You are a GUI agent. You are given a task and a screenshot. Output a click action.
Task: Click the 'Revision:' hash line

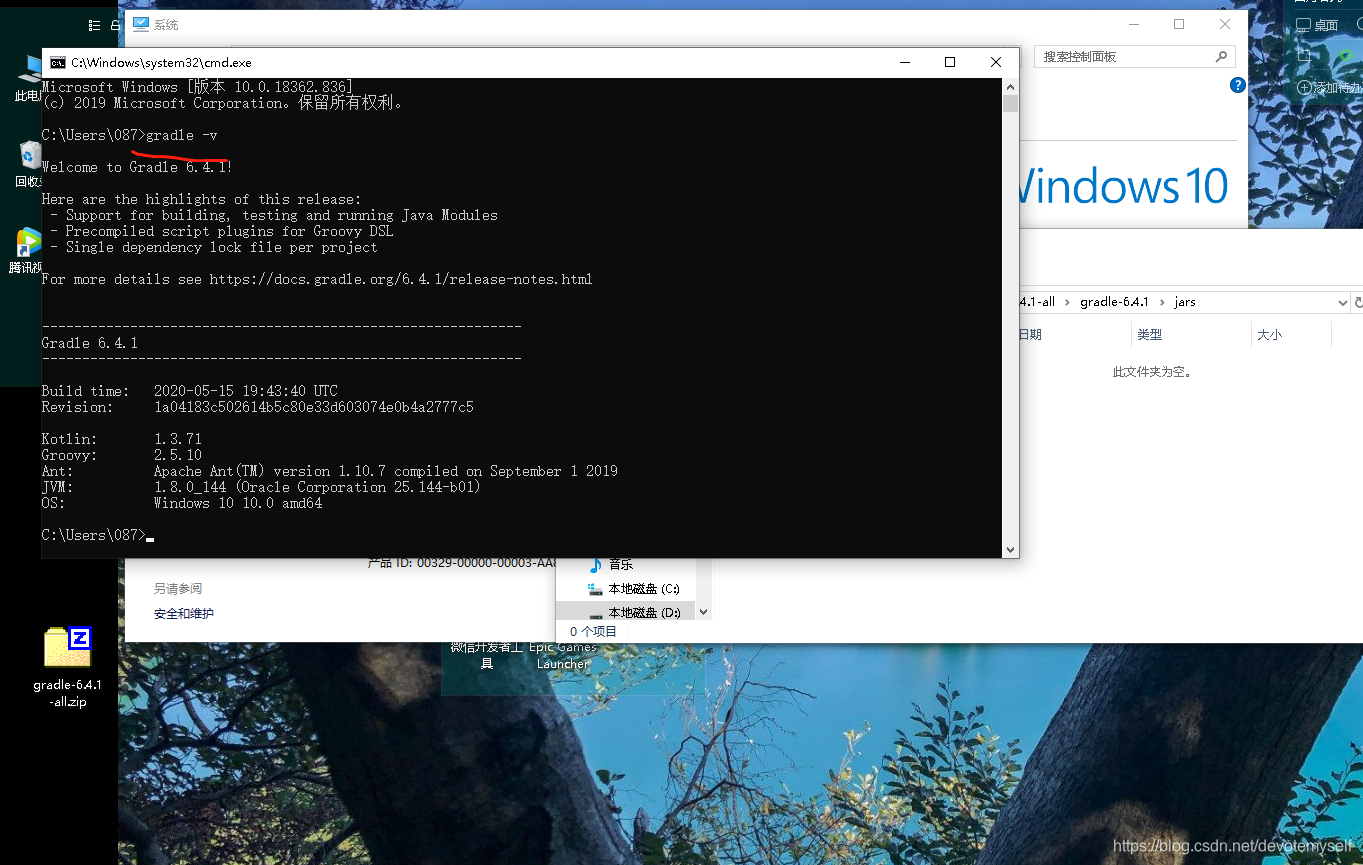(x=257, y=407)
